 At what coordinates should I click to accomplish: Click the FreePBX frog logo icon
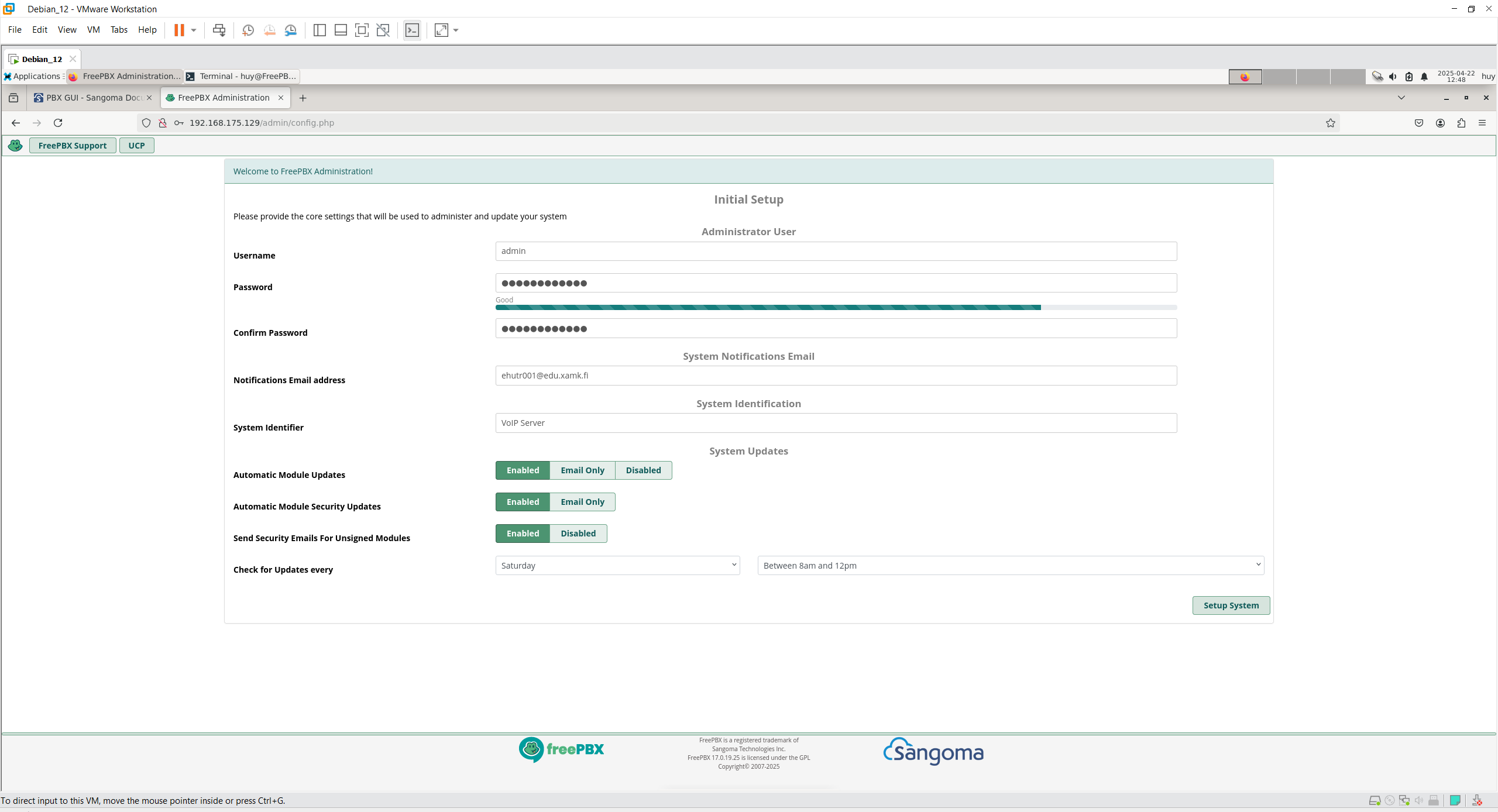[x=16, y=146]
